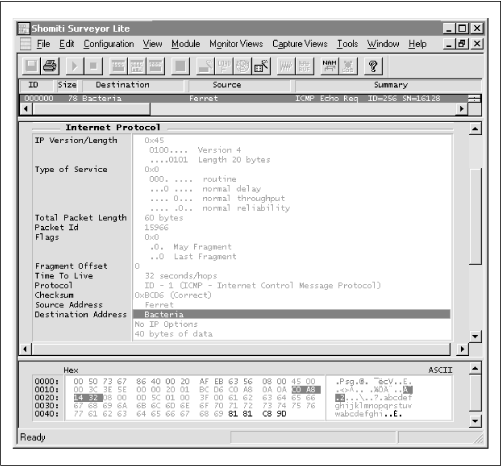Click decode pane horizontal scroll right arrow
Image resolution: width=502 pixels, height=467 pixels.
pyautogui.click(x=462, y=349)
